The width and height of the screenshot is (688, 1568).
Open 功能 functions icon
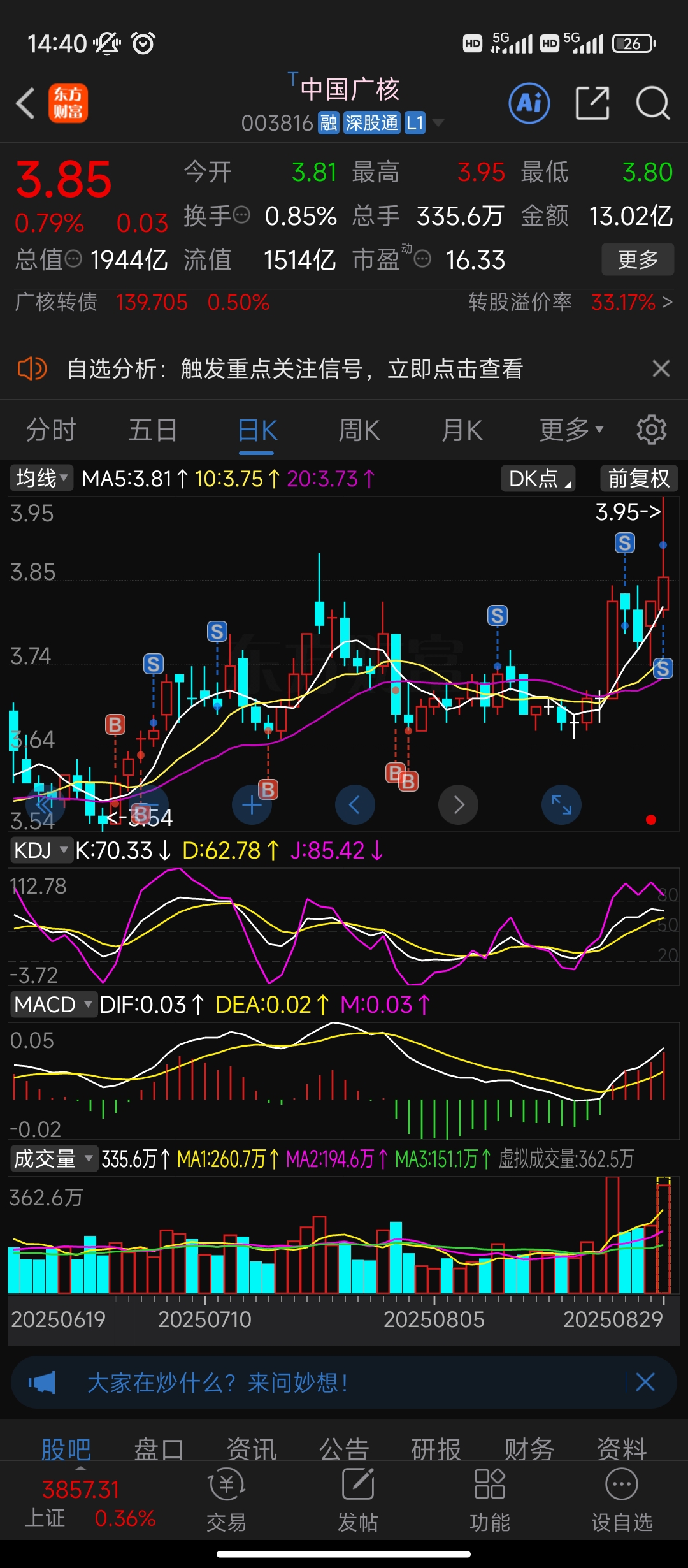pyautogui.click(x=489, y=1501)
